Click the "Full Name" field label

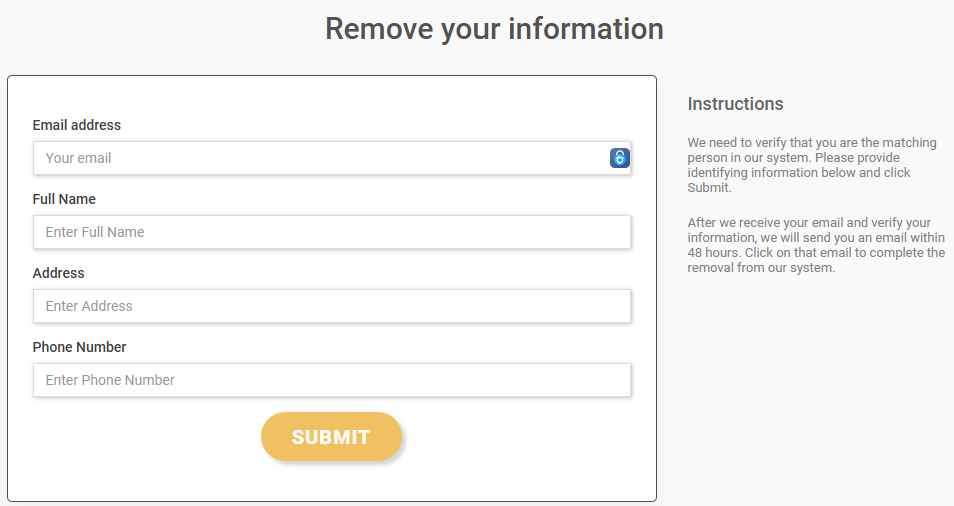(64, 199)
